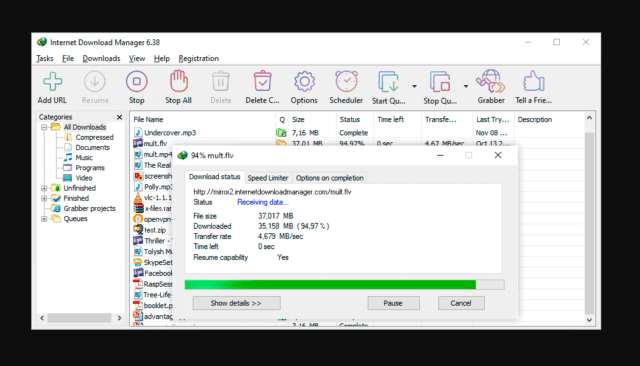Switch to the Speed Limiter tab
The width and height of the screenshot is (640, 366).
click(268, 178)
